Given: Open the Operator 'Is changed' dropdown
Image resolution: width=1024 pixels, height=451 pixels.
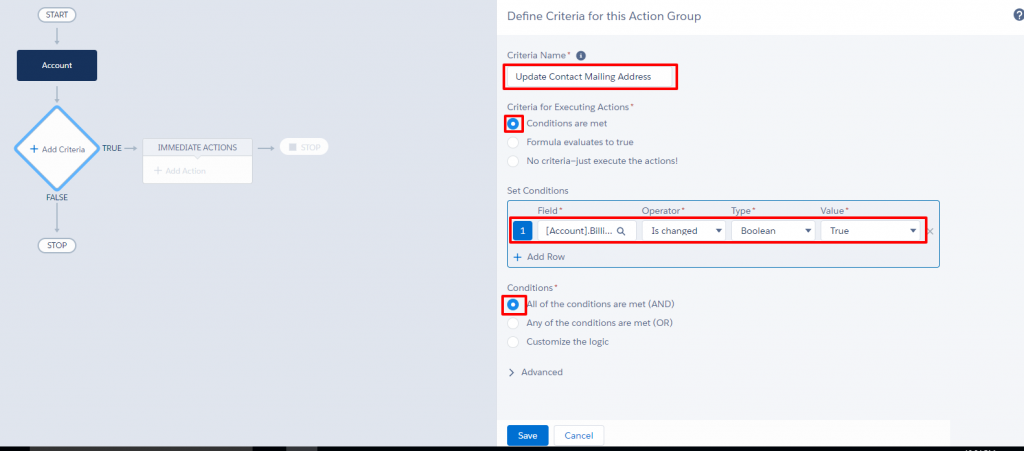Looking at the screenshot, I should tap(684, 230).
